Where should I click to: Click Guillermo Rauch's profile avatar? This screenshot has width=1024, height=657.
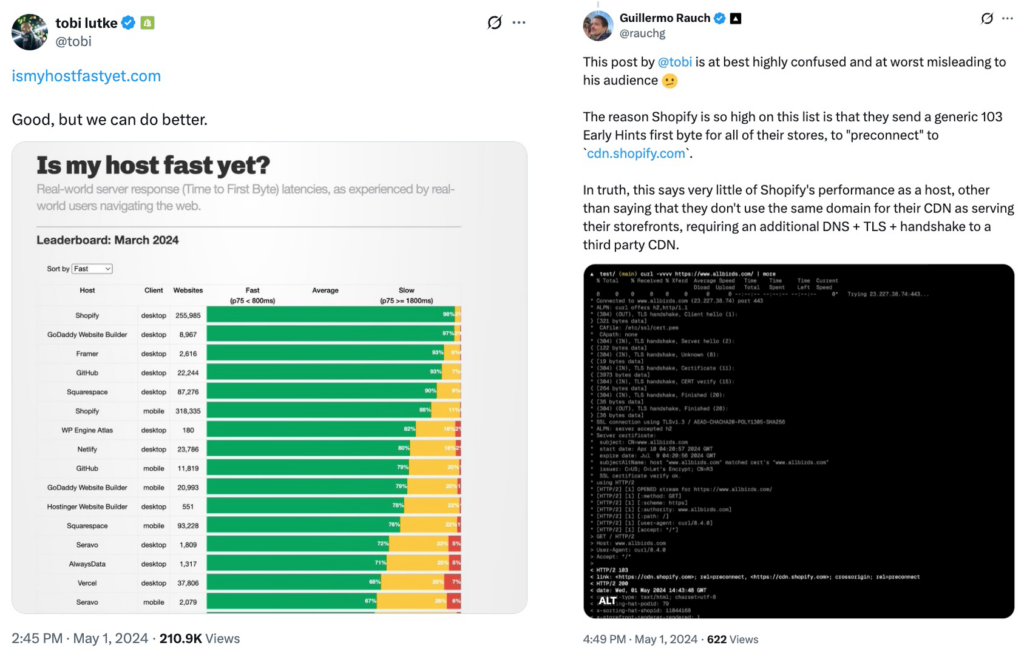(598, 26)
